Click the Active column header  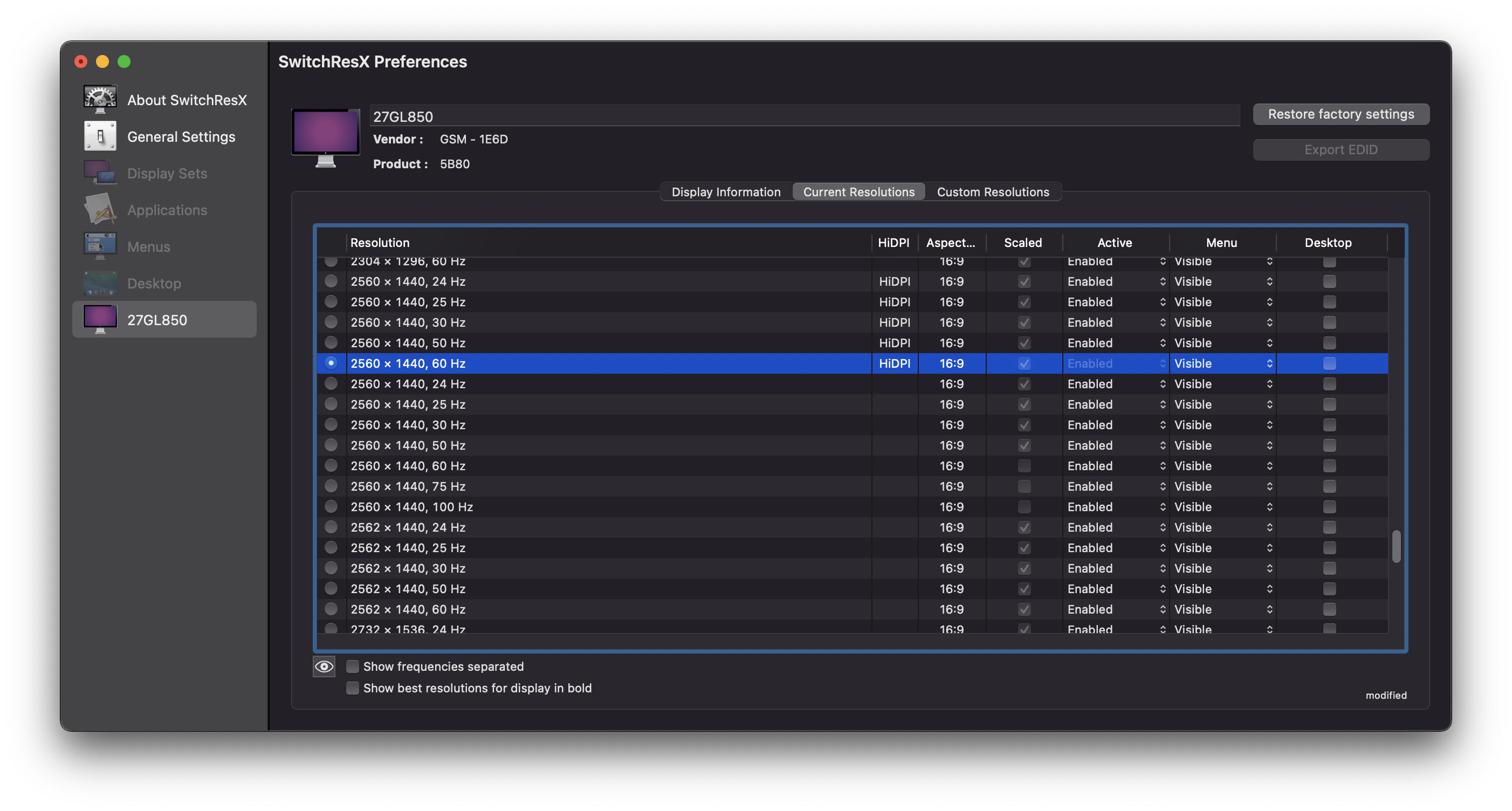1115,242
